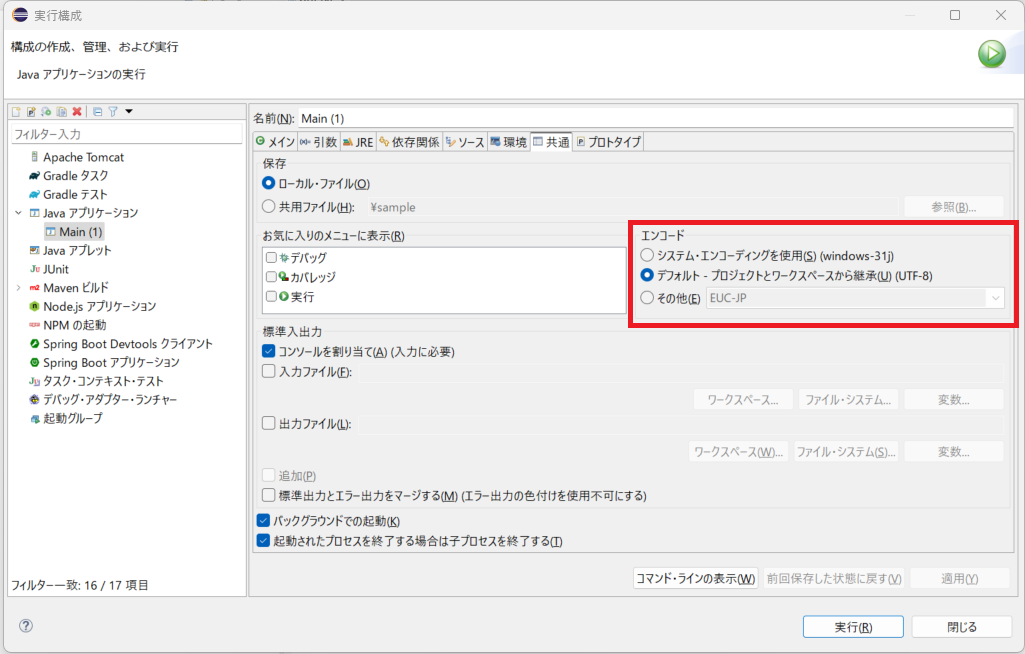Open the EUC-JP encoding dropdown

(995, 298)
